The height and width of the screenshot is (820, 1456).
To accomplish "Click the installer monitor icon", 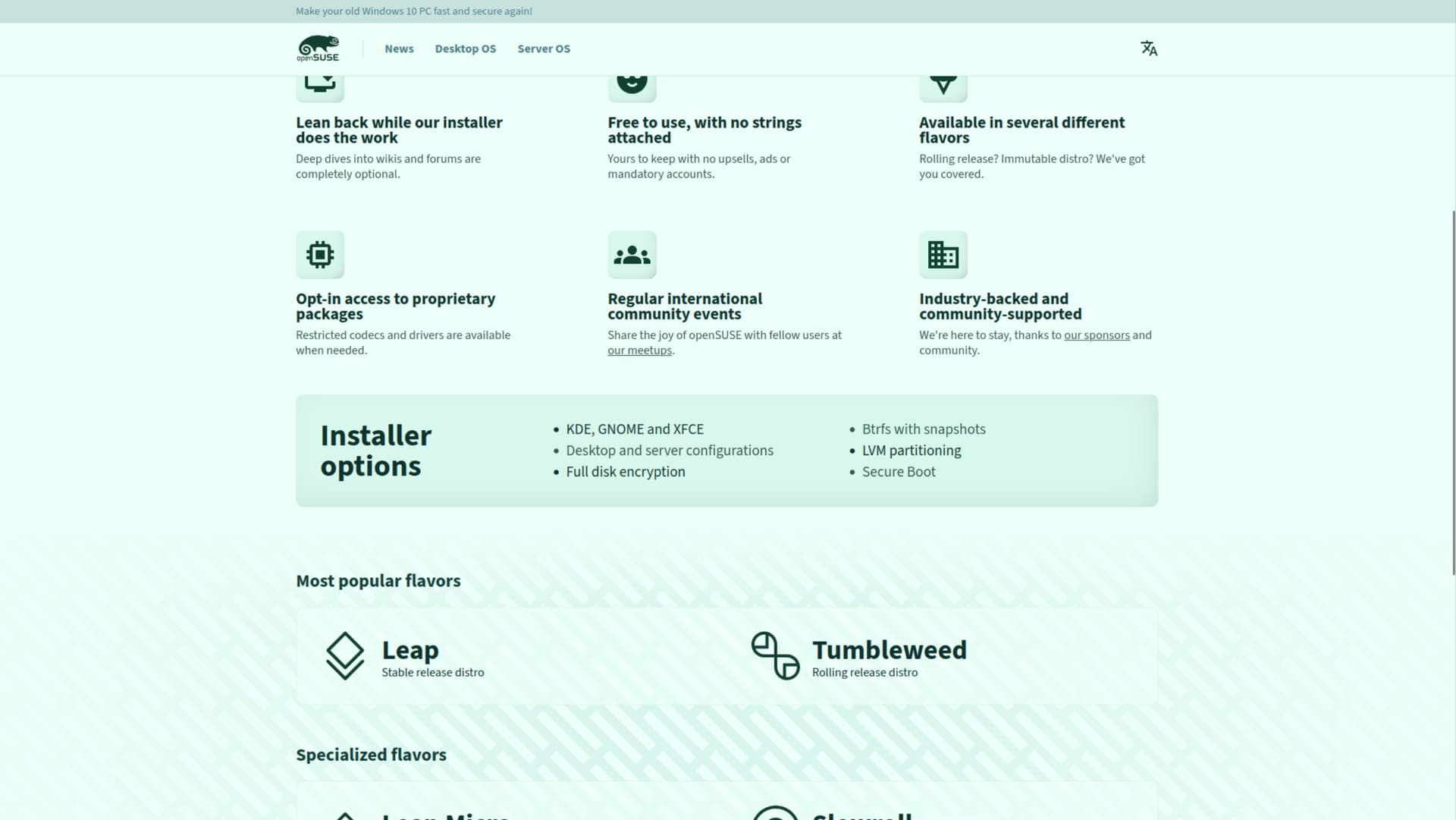I will (x=320, y=83).
